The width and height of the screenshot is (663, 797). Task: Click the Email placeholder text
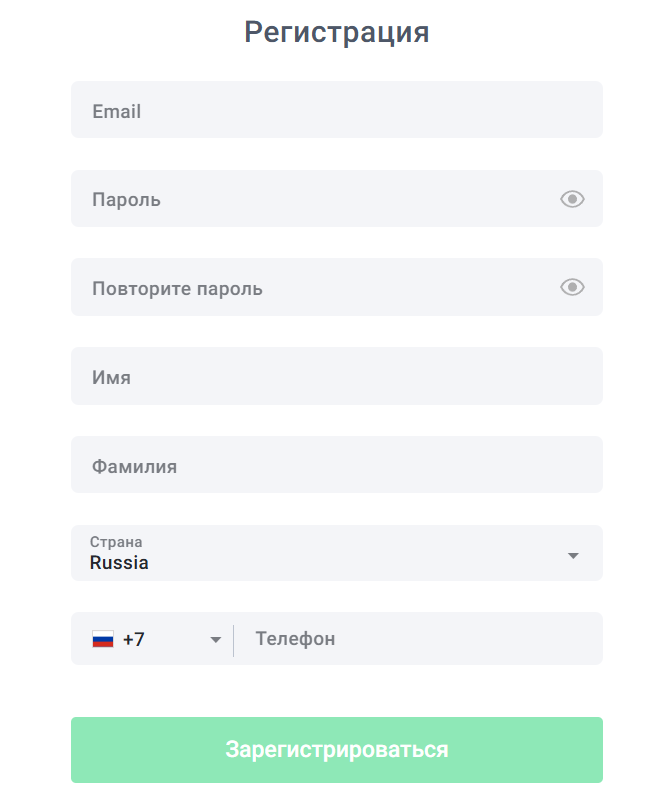tap(116, 111)
